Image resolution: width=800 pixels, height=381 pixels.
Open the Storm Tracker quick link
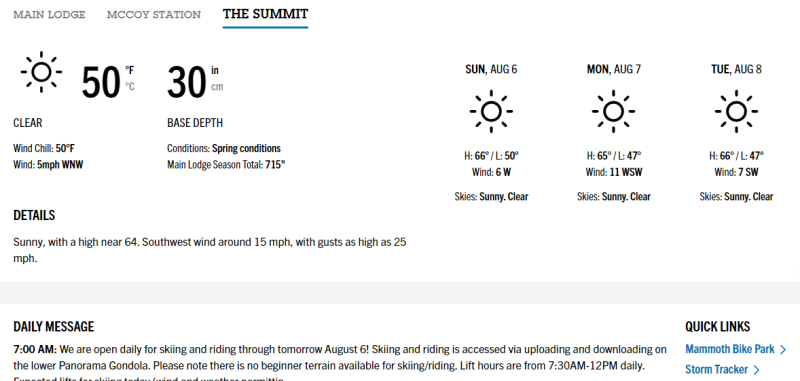coord(716,369)
